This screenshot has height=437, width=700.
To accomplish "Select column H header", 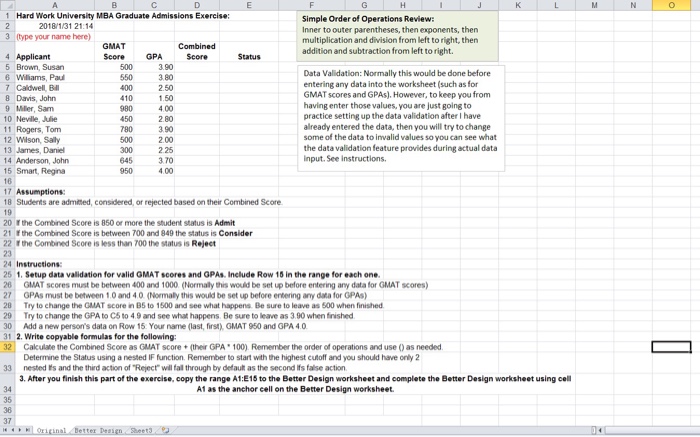I will pos(403,5).
